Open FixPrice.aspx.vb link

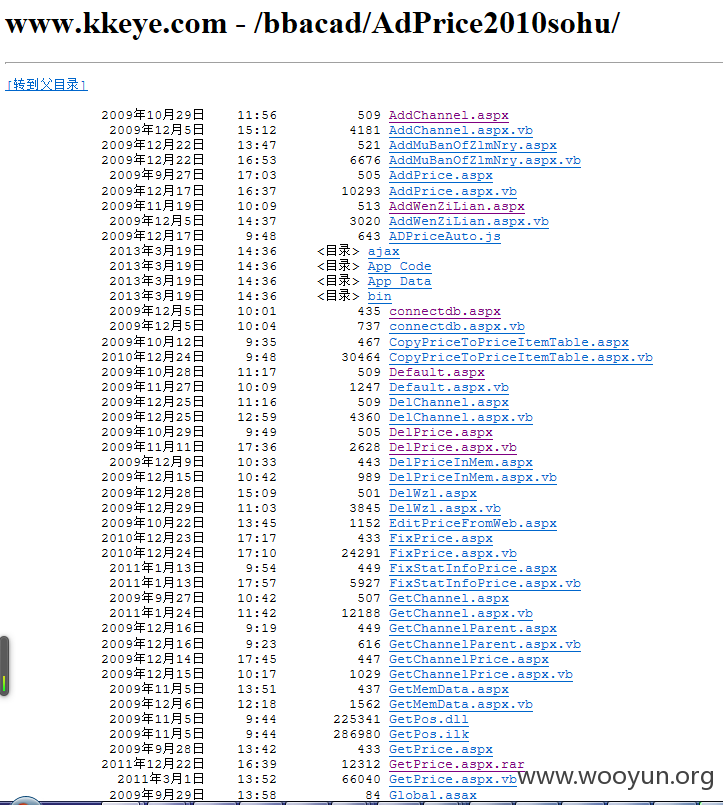point(453,553)
